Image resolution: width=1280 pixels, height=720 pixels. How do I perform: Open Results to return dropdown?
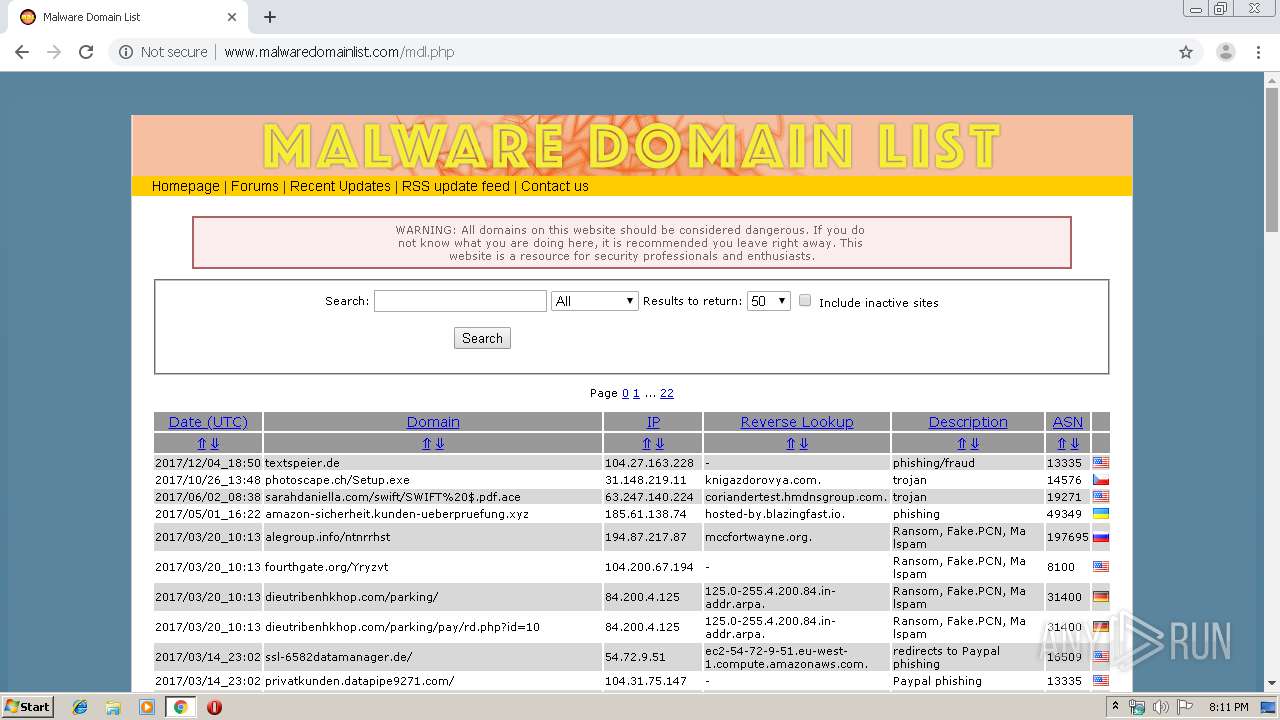tap(769, 301)
